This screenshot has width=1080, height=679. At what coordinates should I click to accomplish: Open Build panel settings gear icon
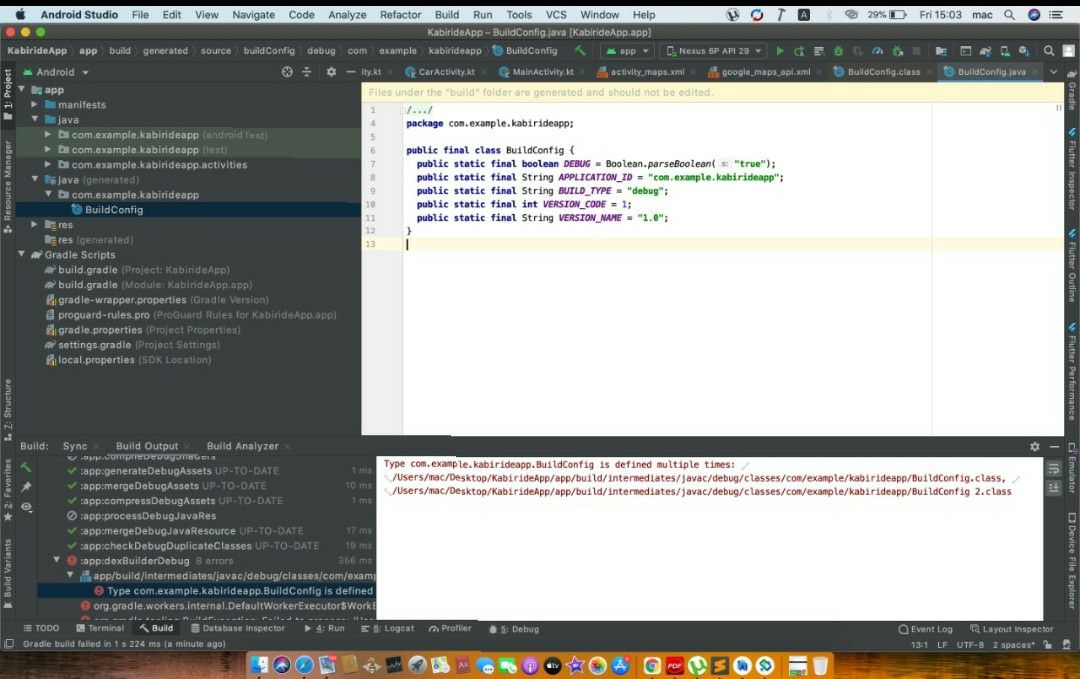click(1035, 446)
